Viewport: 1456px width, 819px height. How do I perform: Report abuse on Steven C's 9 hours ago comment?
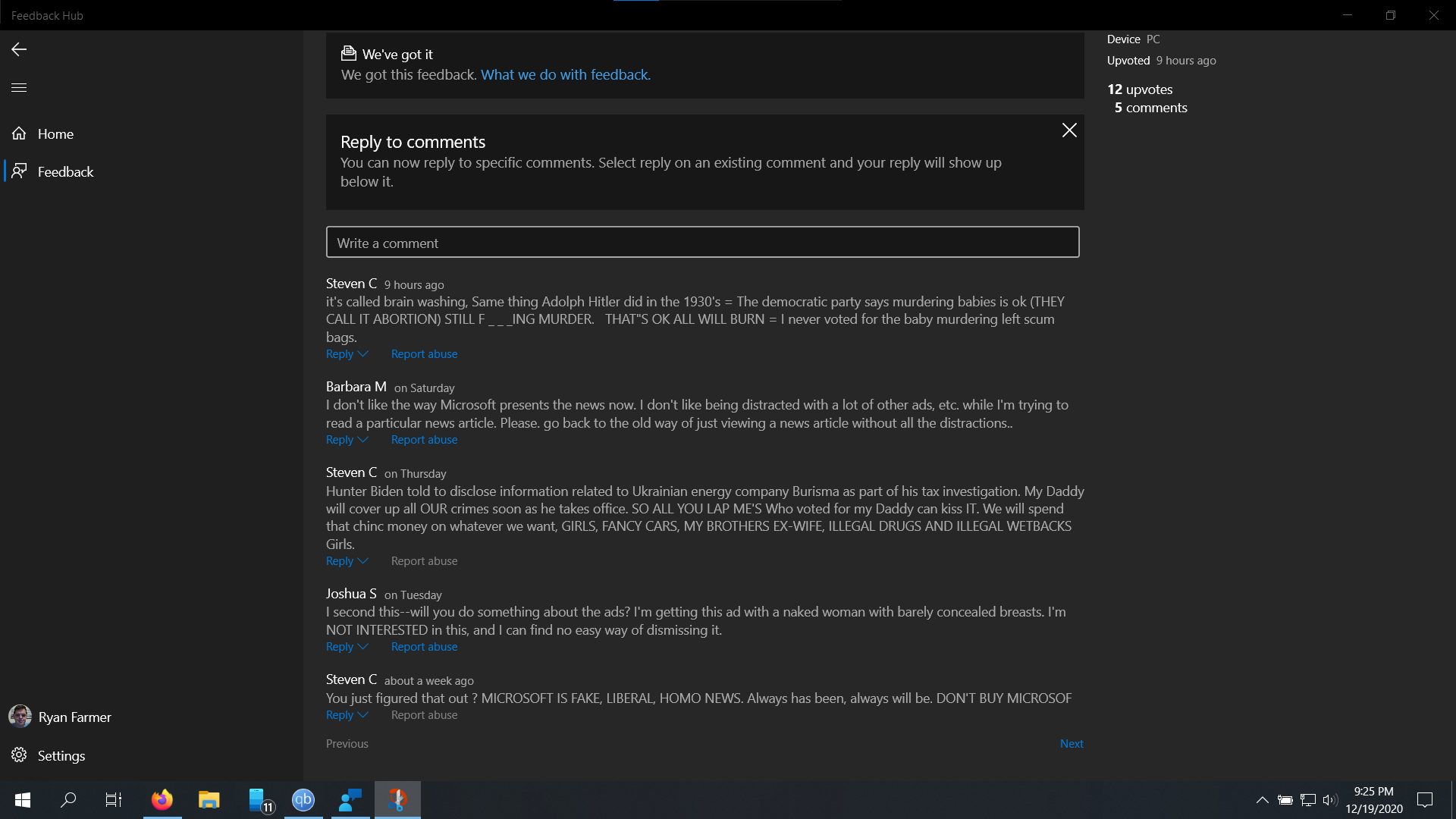tap(424, 354)
